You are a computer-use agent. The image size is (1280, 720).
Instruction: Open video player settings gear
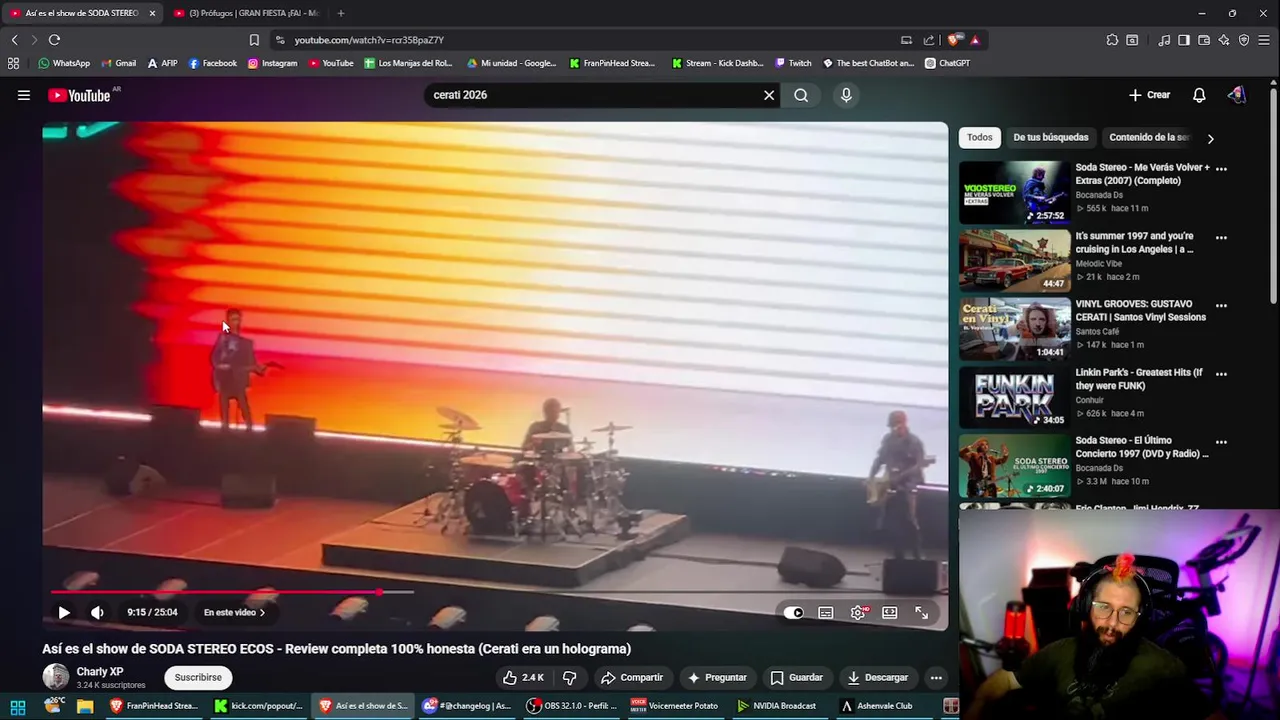[x=858, y=612]
